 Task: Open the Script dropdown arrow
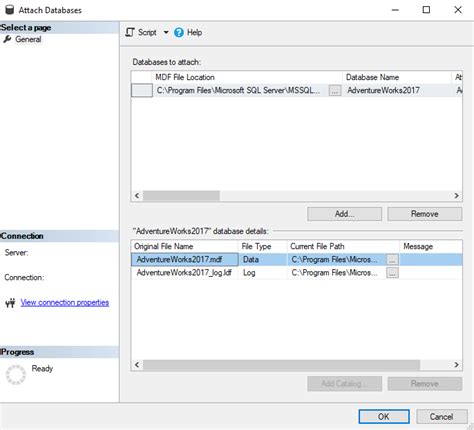coord(166,32)
